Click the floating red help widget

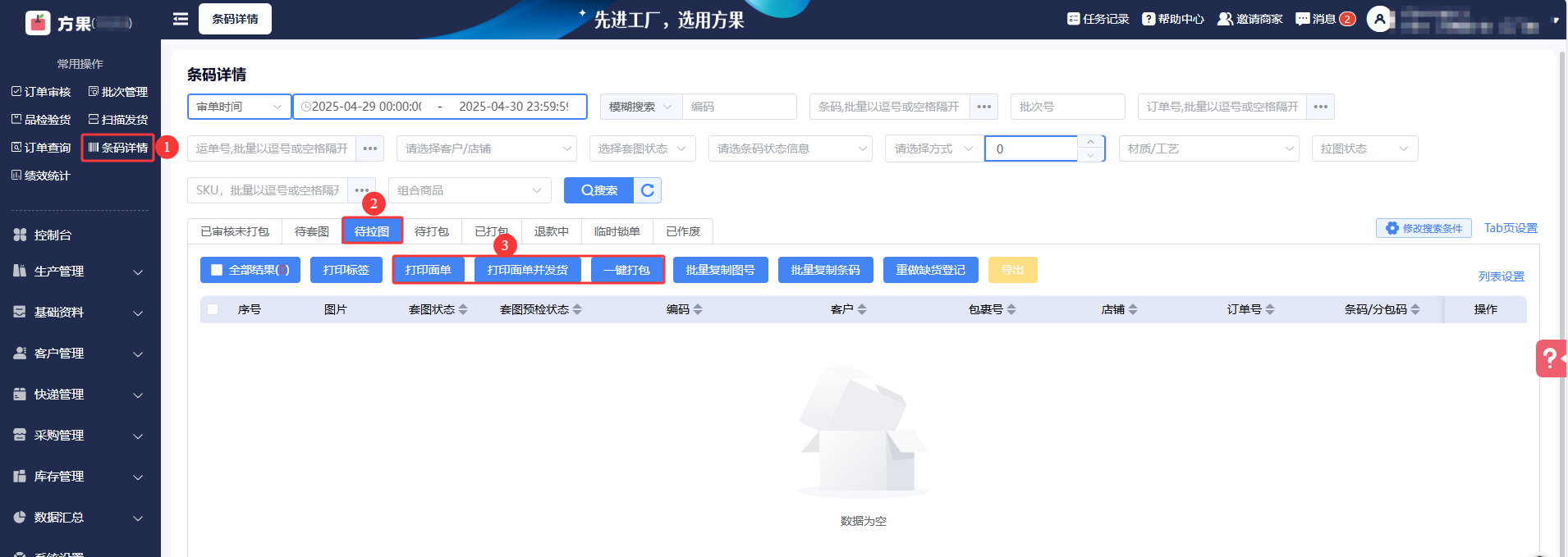(x=1551, y=358)
